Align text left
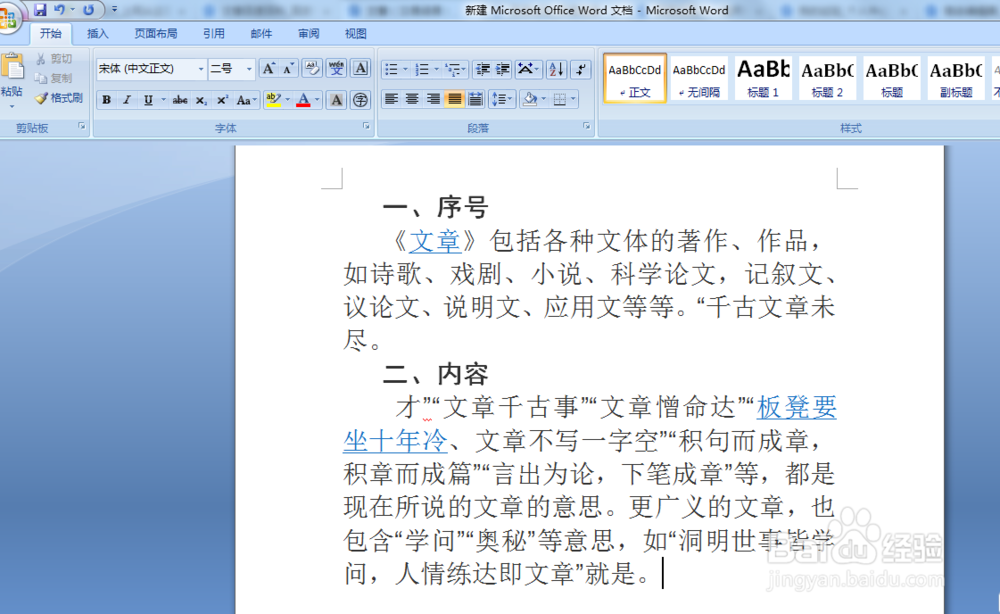Screen dimensions: 1000x614 pos(391,99)
